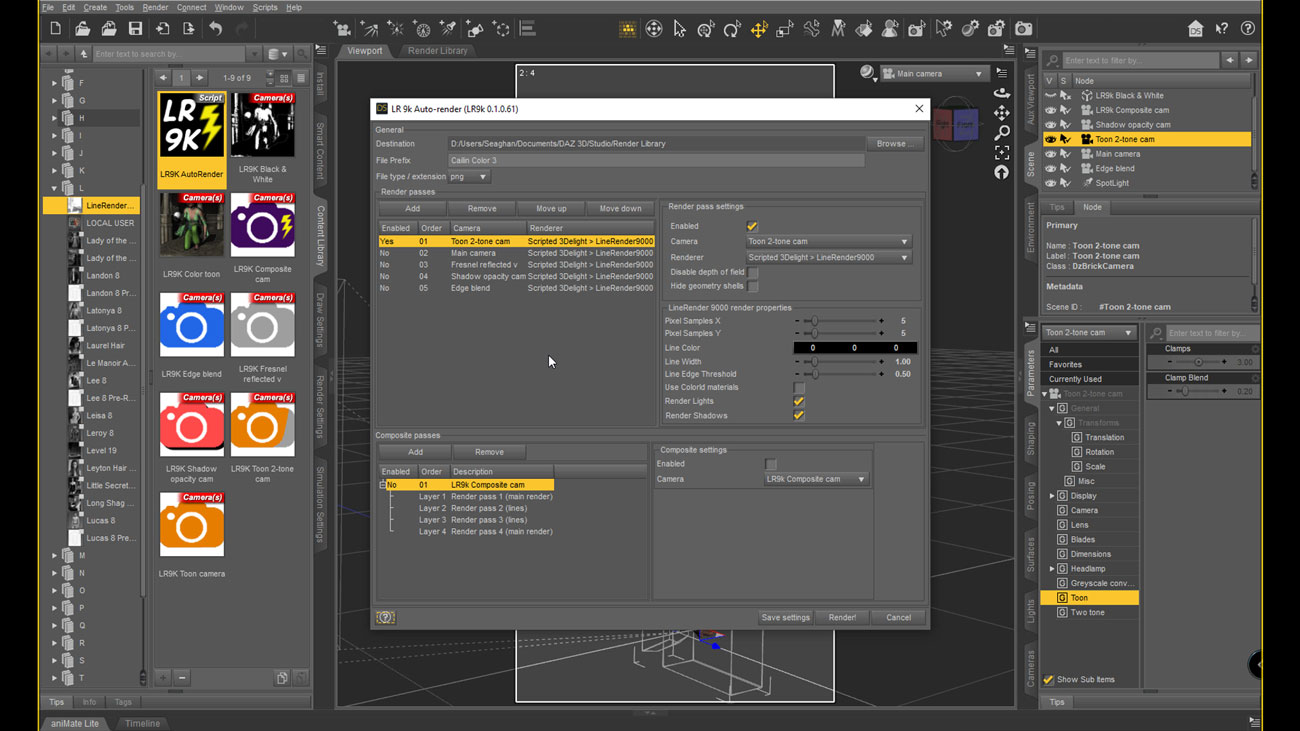Toggle Render Lights checkbox
Viewport: 1300px width, 731px height.
click(x=799, y=401)
